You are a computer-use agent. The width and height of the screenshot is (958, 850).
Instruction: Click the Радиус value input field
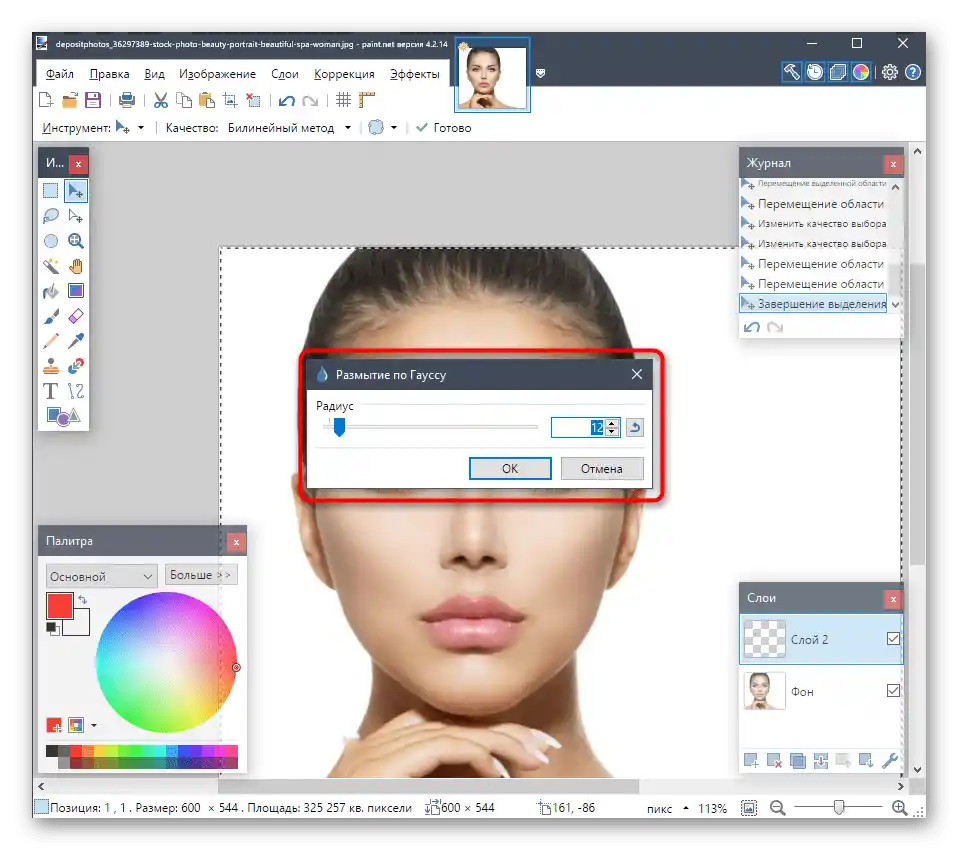click(x=578, y=427)
